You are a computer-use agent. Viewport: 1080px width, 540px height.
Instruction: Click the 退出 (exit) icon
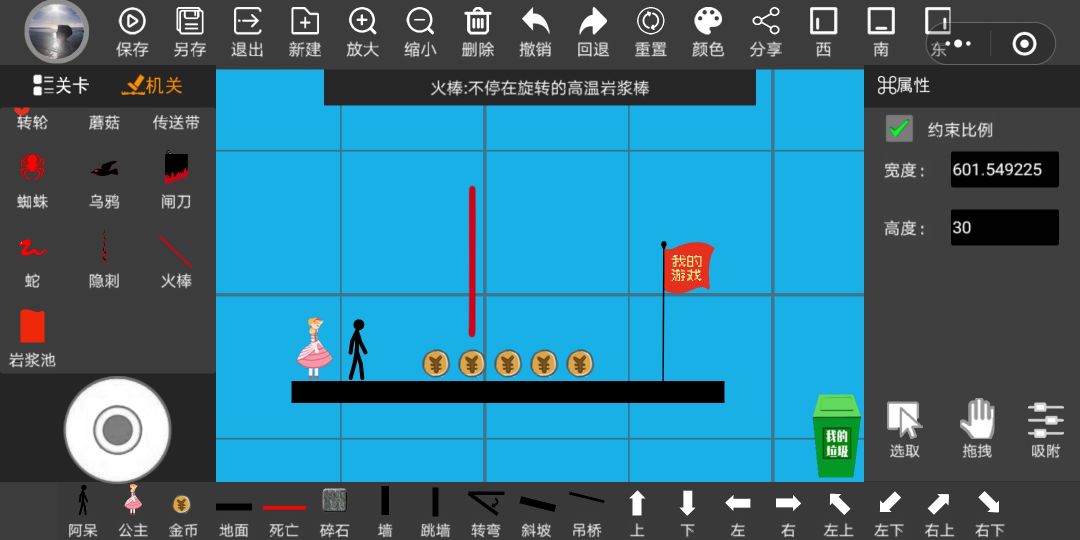click(247, 21)
